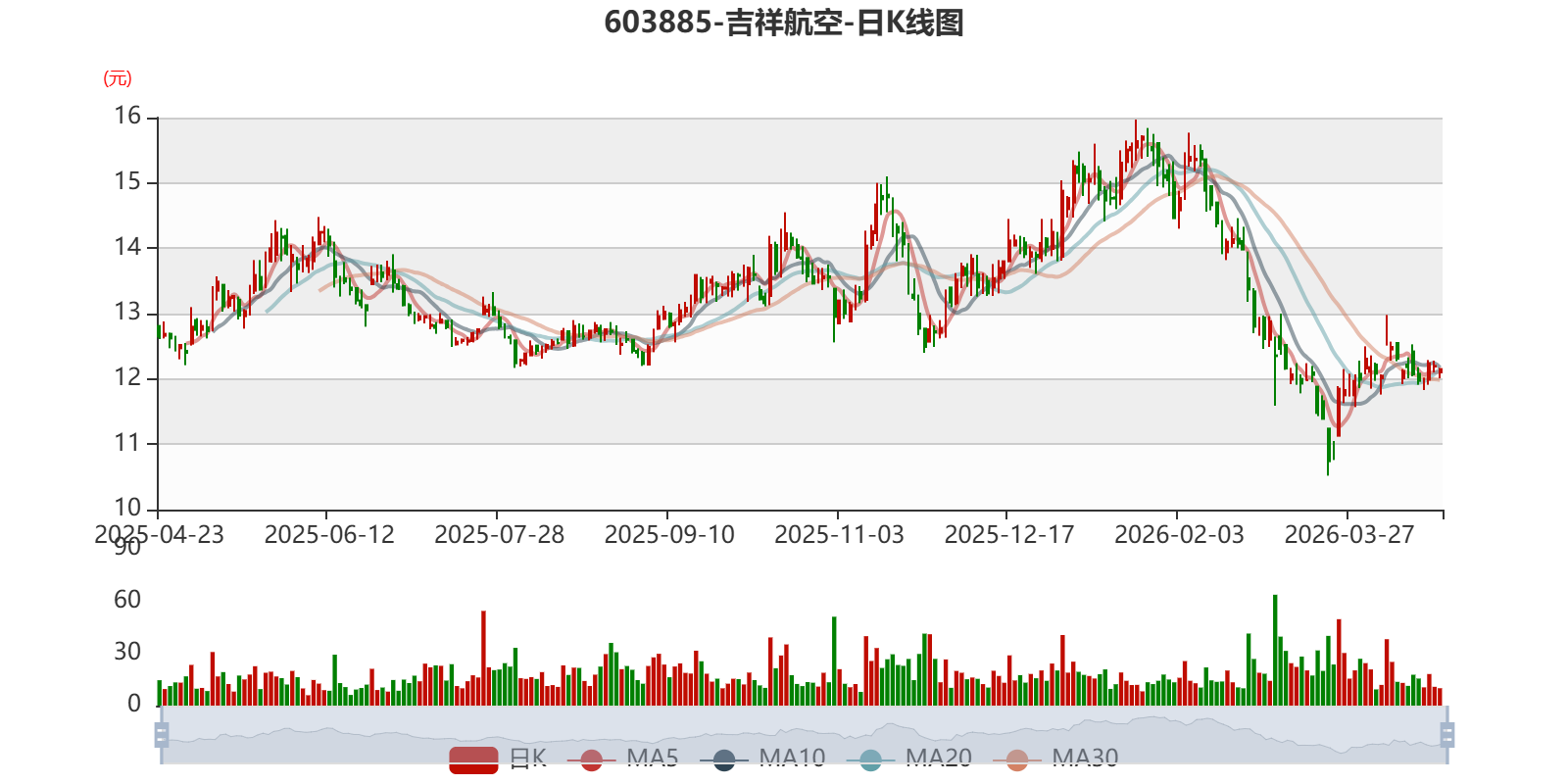The image size is (1568, 784).
Task: Click the price axis label 10
Action: [x=127, y=508]
